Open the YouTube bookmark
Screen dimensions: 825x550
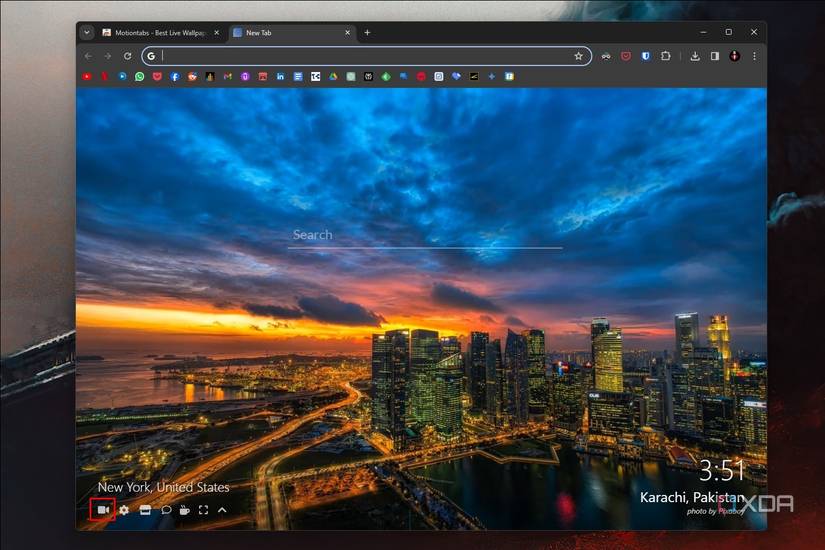tap(87, 76)
